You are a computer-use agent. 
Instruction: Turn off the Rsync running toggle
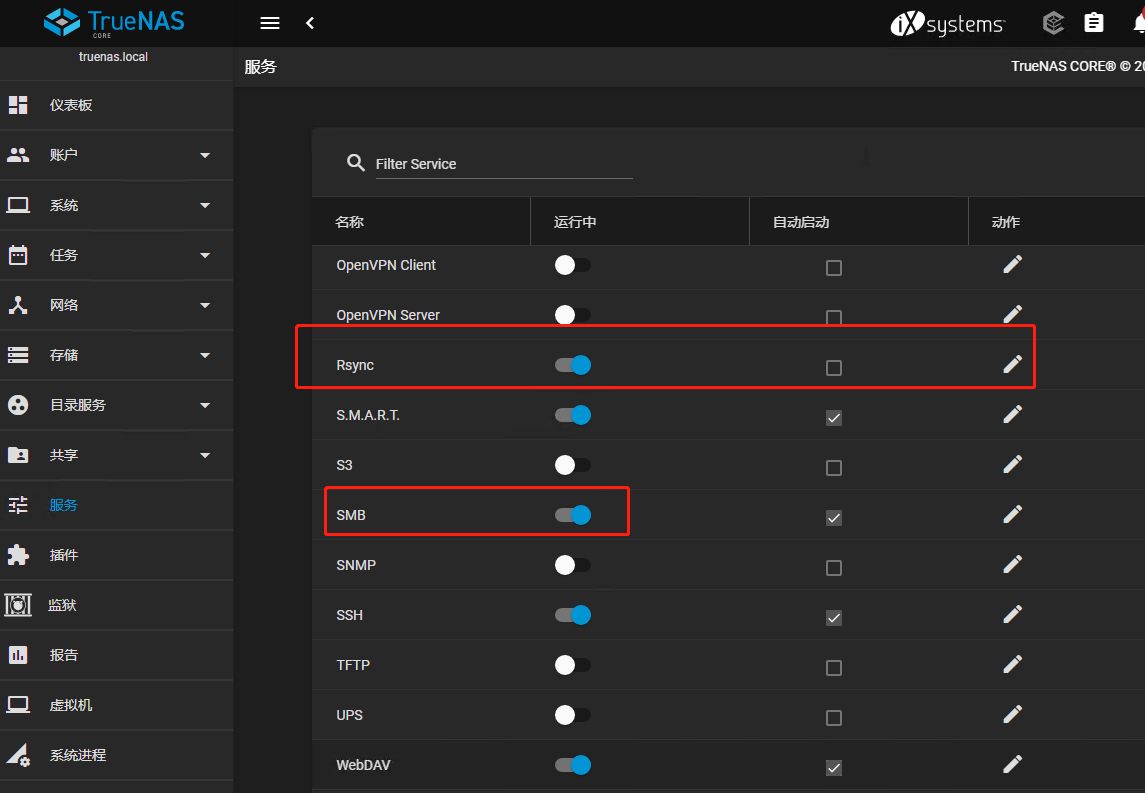[x=573, y=365]
